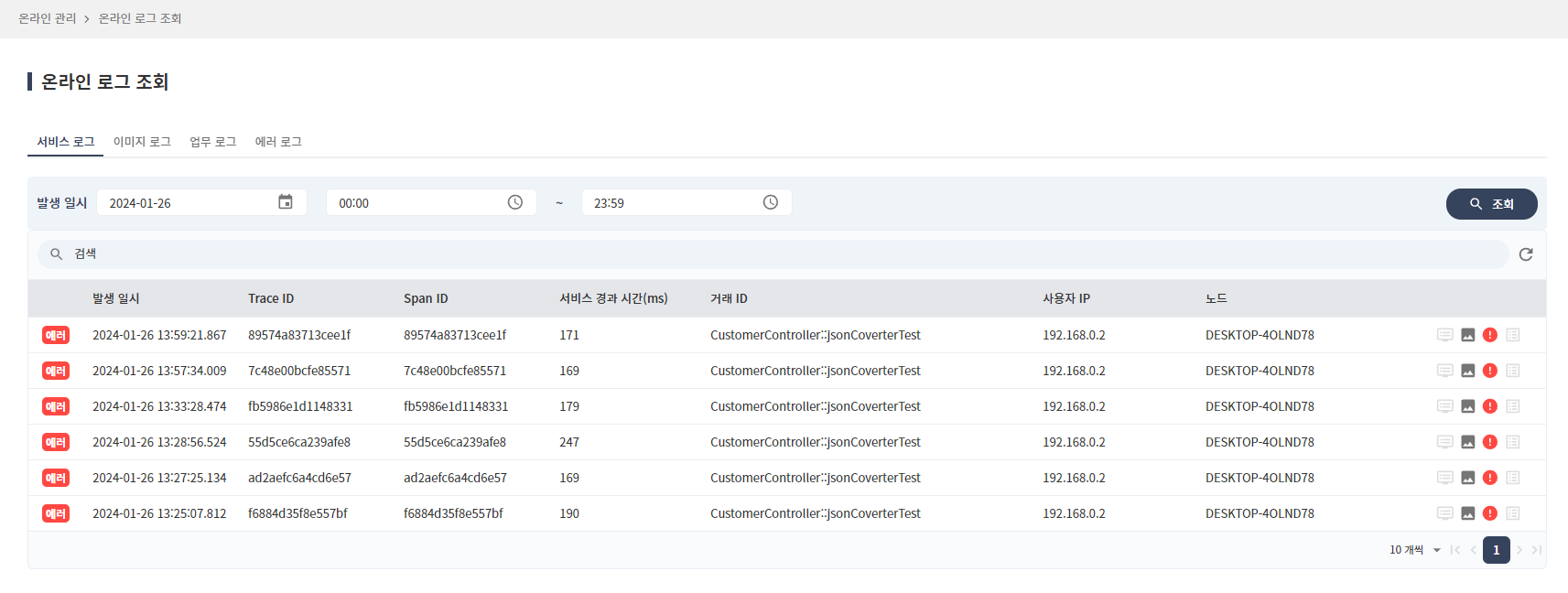1568x593 pixels.
Task: Open message icon for the 13:28:56.524 row
Action: click(x=1445, y=442)
